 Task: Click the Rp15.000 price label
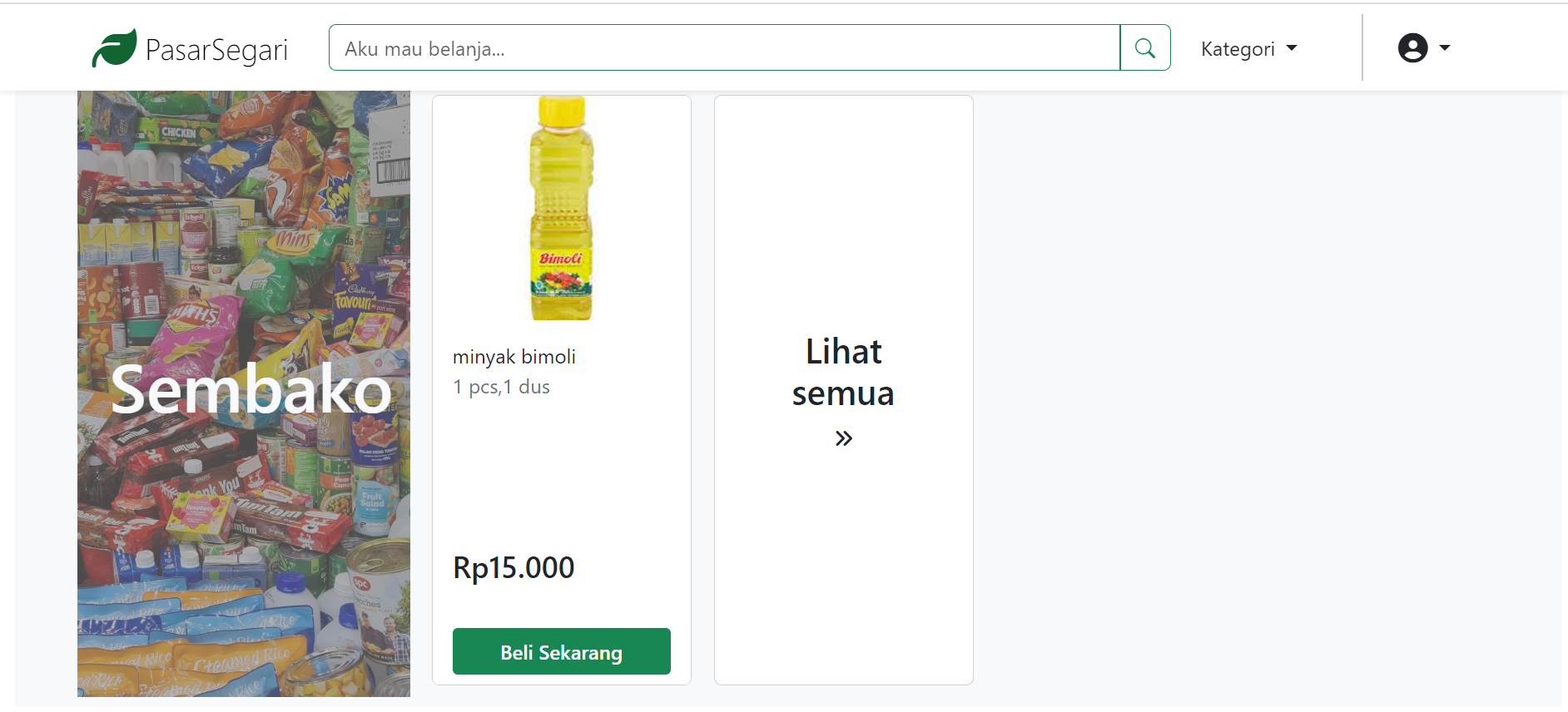tap(513, 567)
